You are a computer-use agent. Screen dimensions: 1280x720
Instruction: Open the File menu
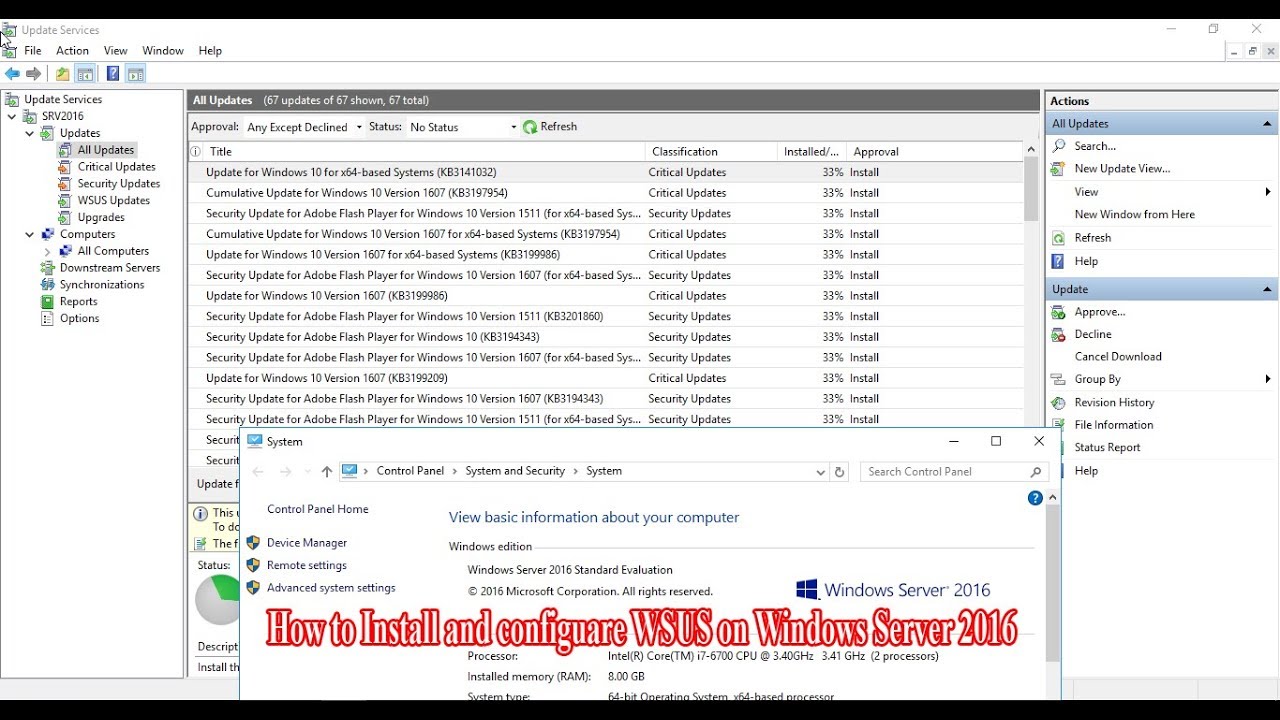[x=33, y=51]
